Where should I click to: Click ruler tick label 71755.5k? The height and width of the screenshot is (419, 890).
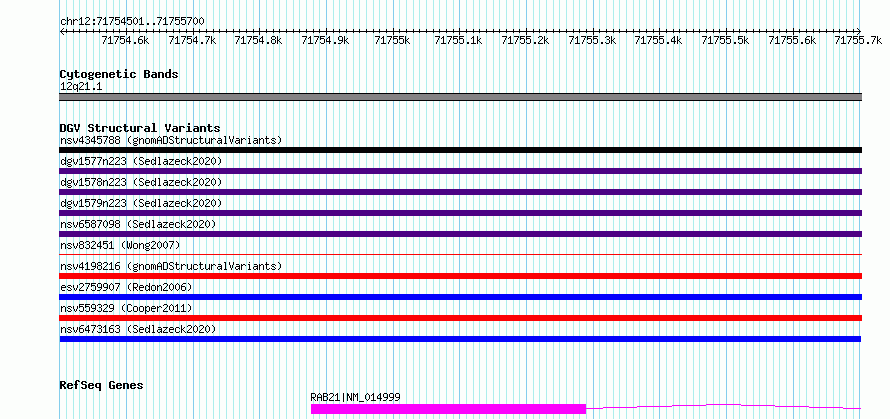(725, 40)
